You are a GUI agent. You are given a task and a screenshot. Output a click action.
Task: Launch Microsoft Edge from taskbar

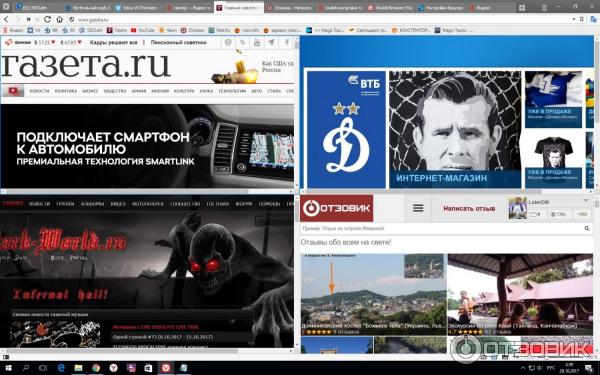coord(61,368)
